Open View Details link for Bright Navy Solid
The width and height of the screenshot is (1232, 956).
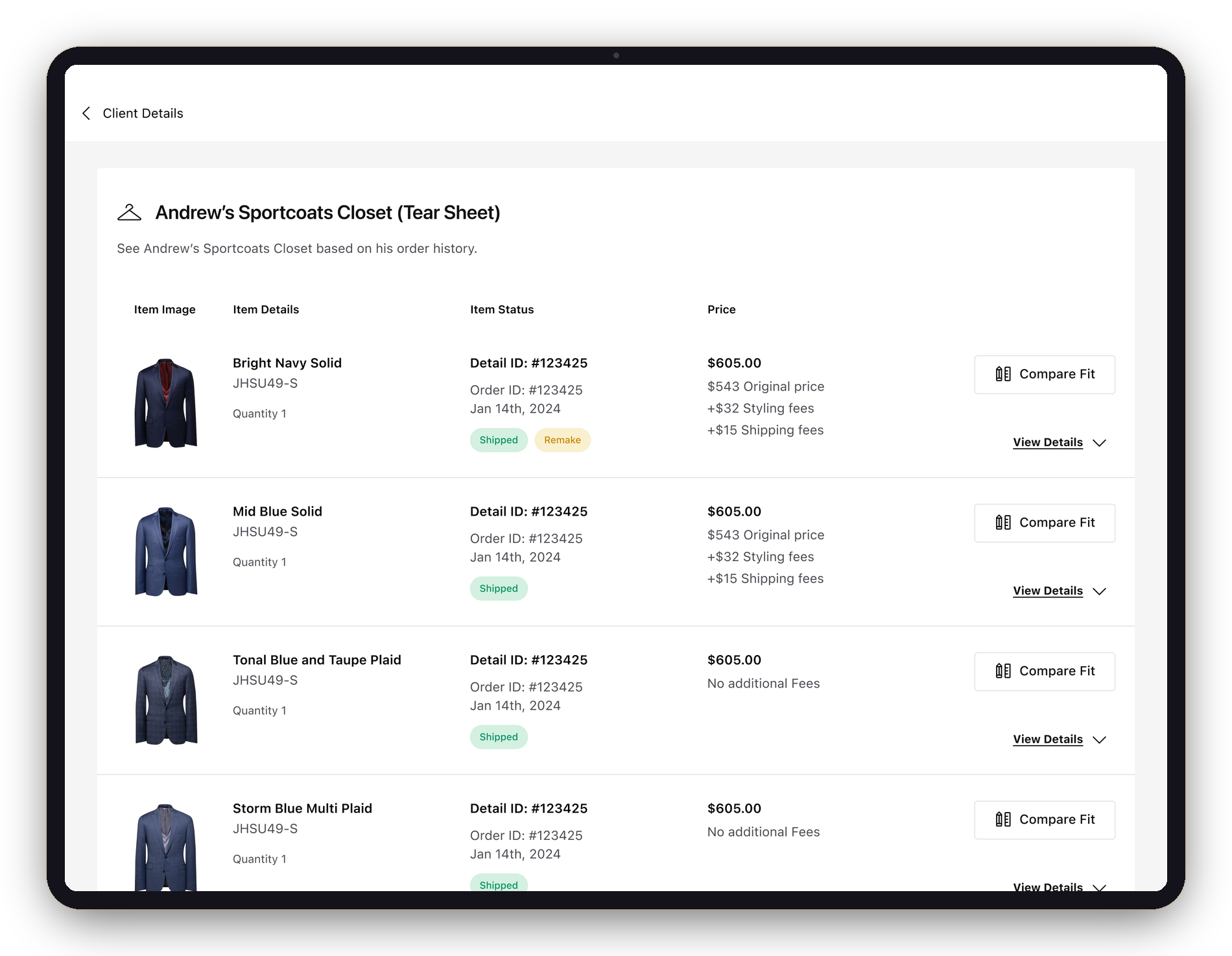coord(1048,442)
